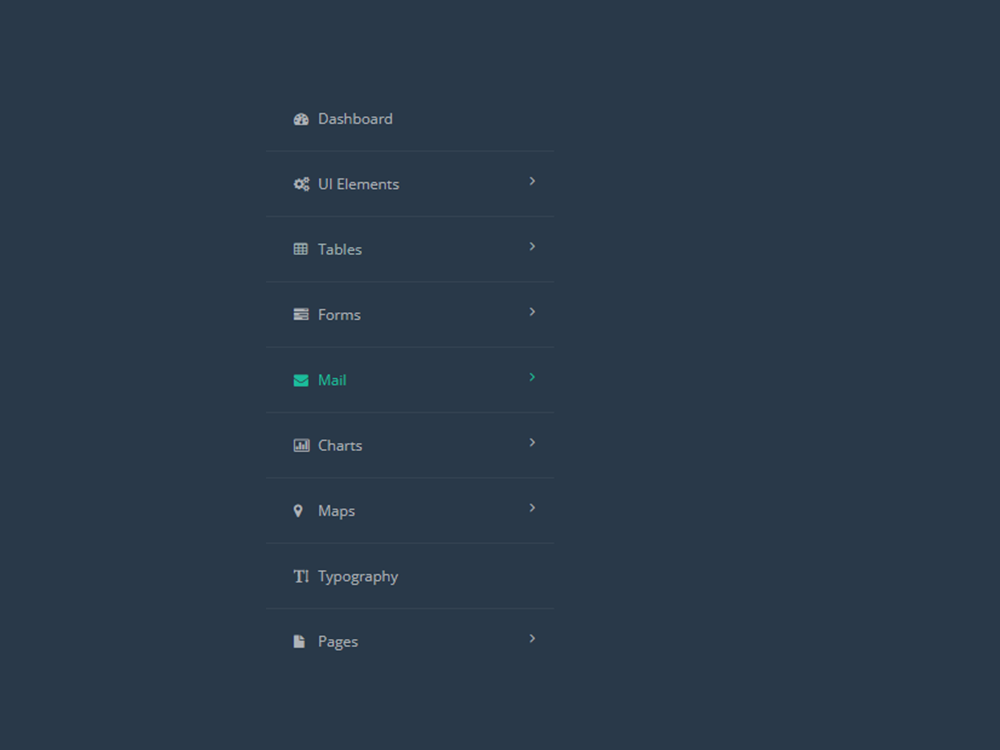This screenshot has height=750, width=1000.
Task: Select the Typography menu label
Action: click(358, 577)
